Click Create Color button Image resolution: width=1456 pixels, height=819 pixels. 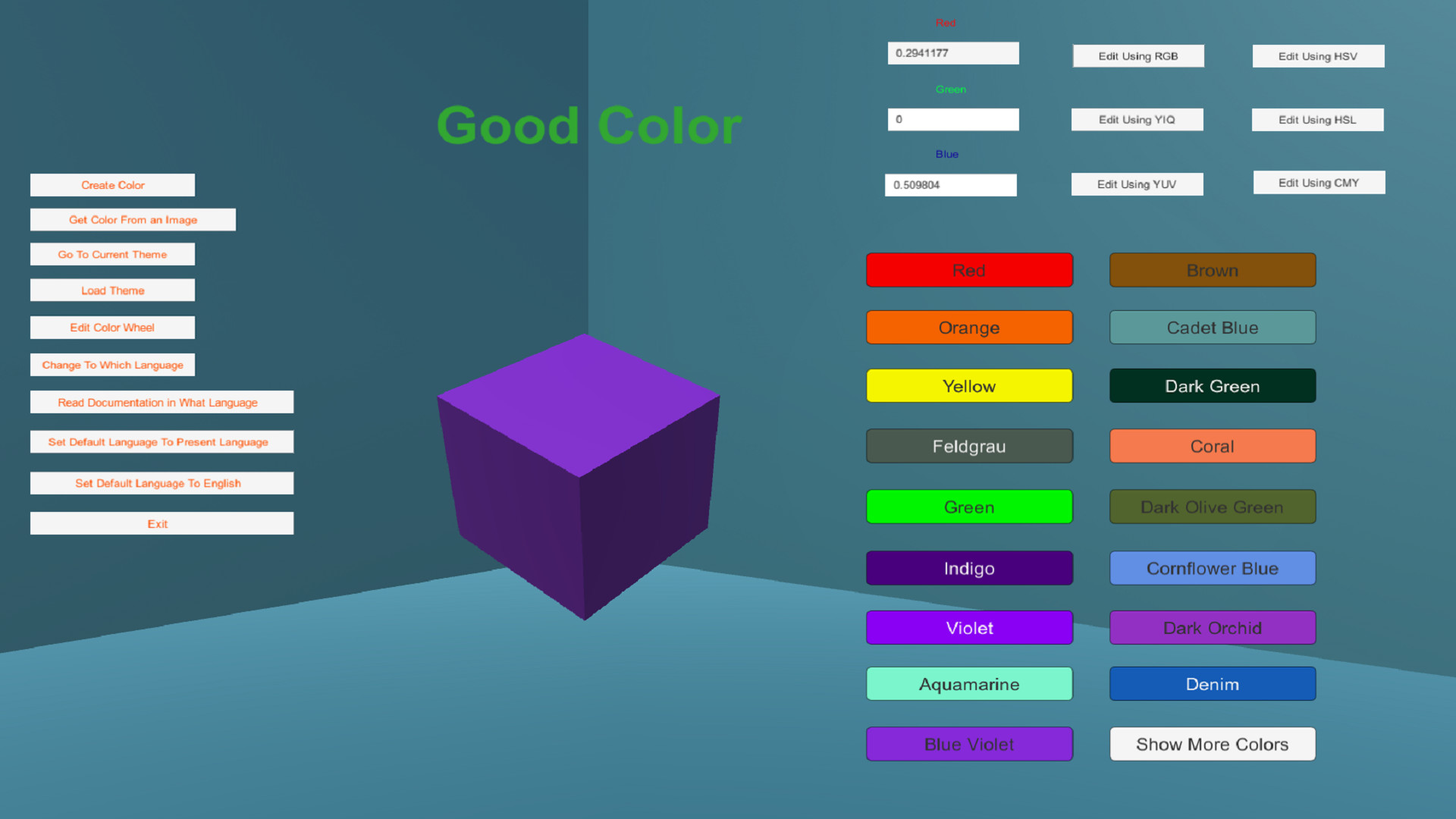[x=112, y=185]
